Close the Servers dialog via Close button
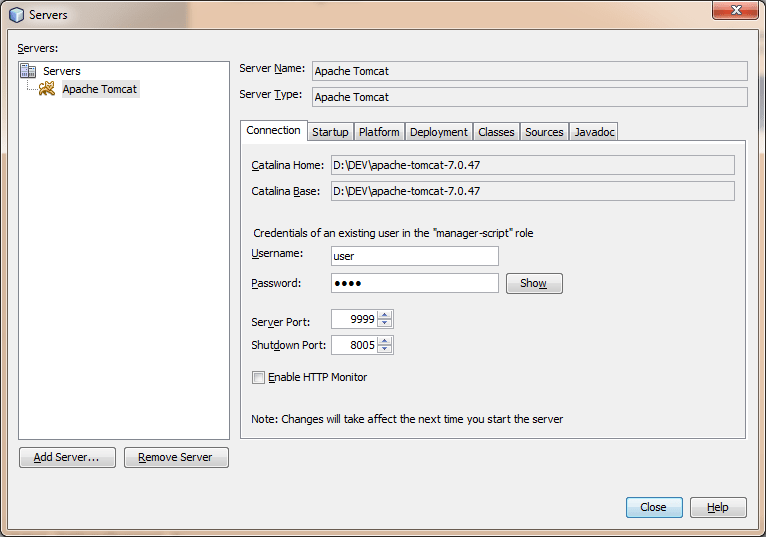Image resolution: width=766 pixels, height=537 pixels. [654, 507]
